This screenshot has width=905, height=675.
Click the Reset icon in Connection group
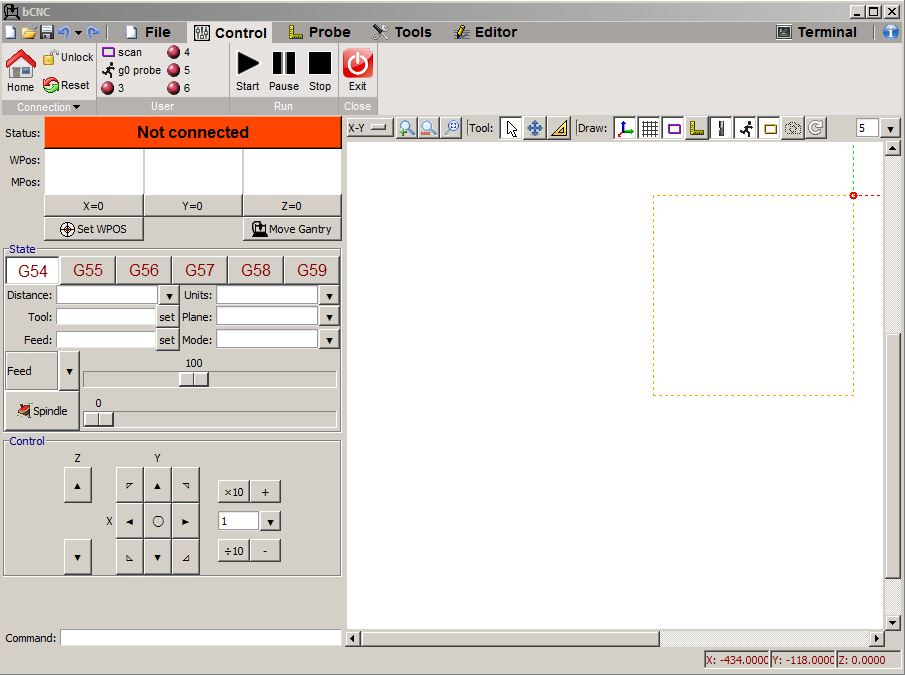[x=51, y=86]
